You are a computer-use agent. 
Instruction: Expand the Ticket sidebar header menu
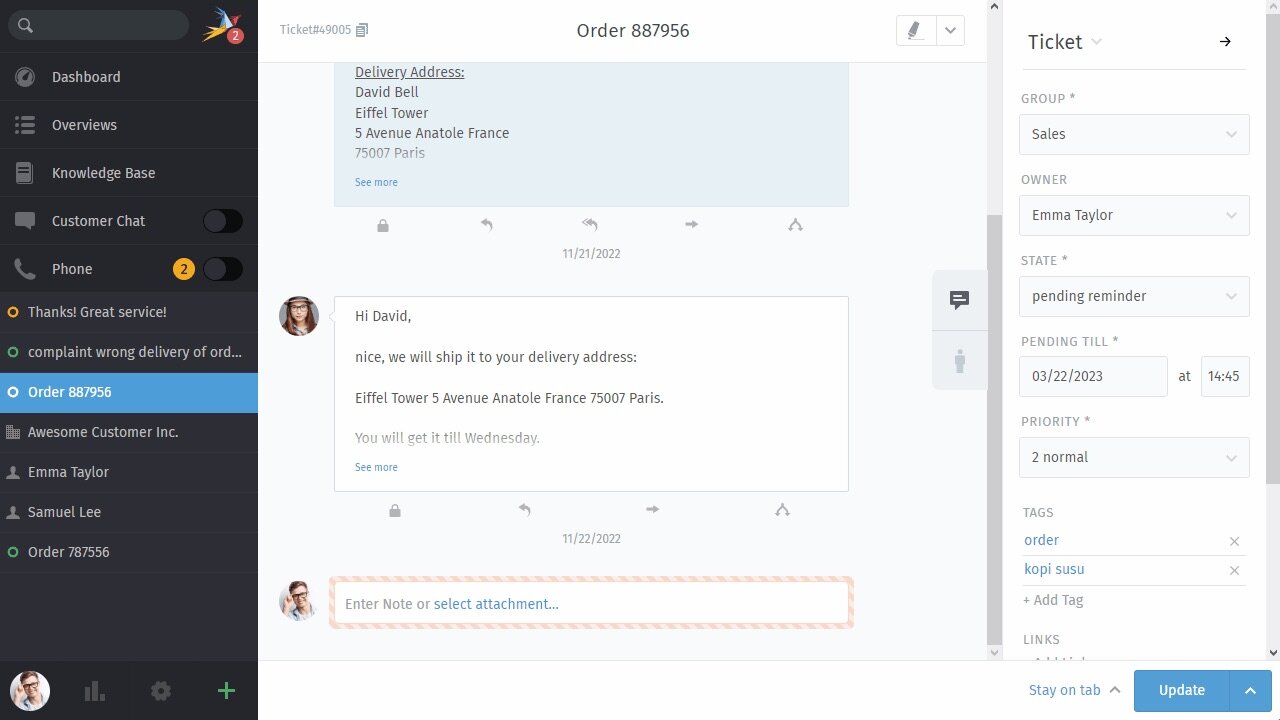(x=1096, y=42)
